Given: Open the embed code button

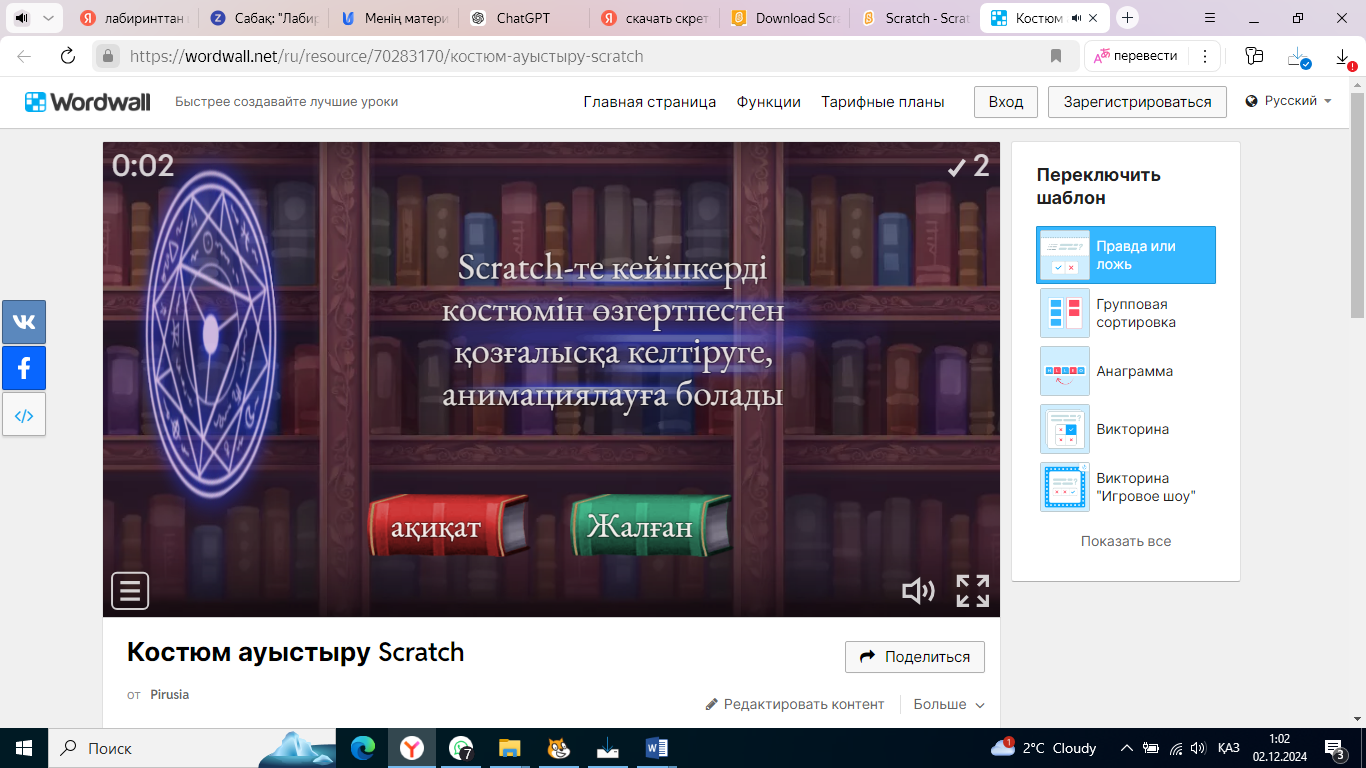Looking at the screenshot, I should tap(24, 415).
